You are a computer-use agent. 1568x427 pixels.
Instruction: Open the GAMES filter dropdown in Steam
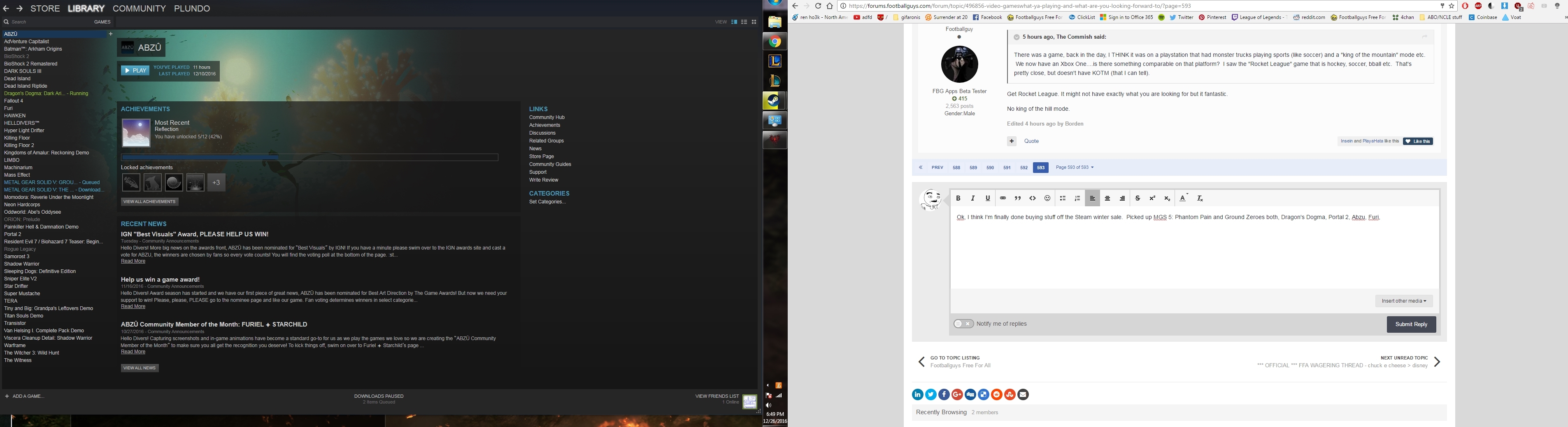(102, 22)
